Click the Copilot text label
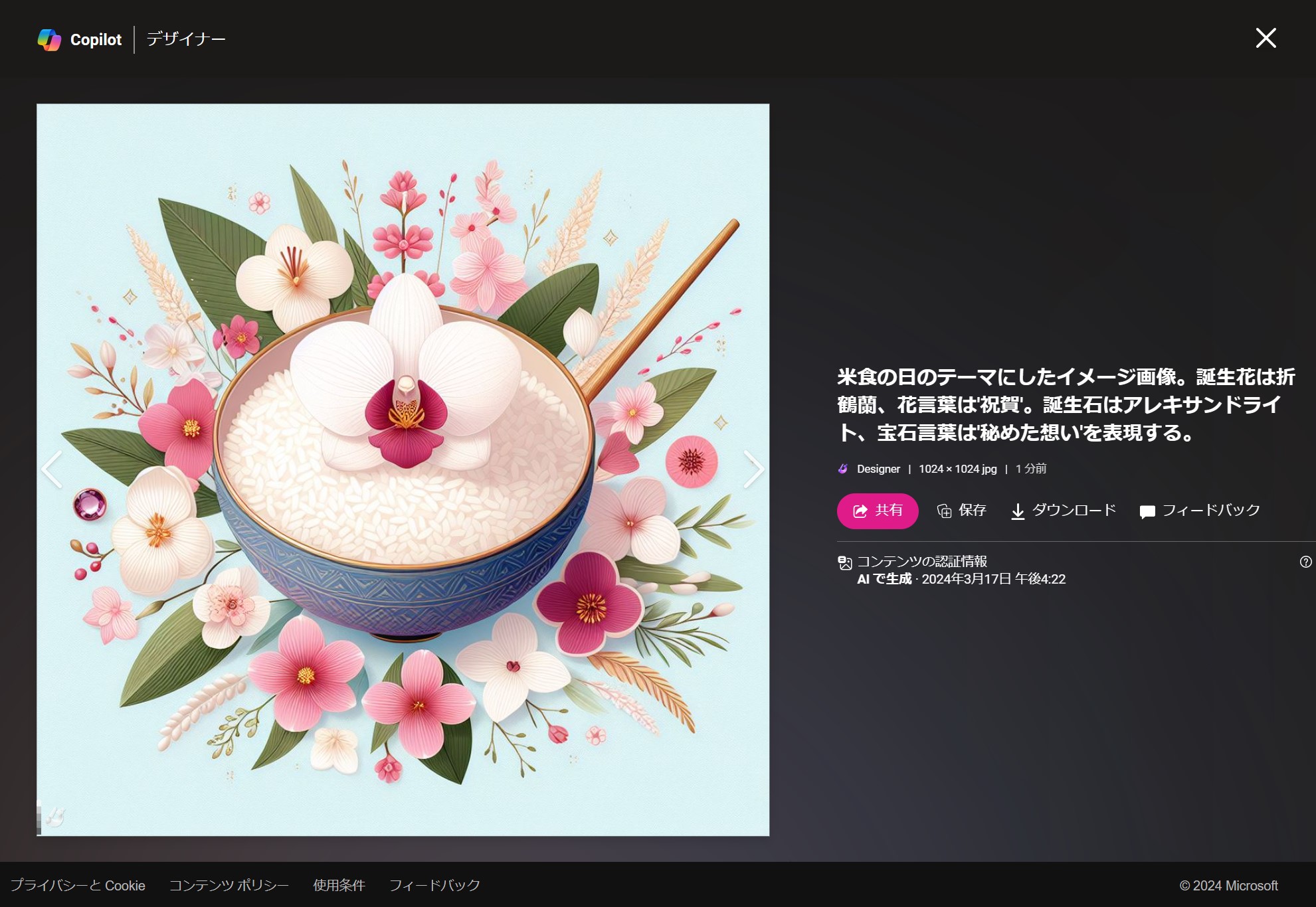 tap(96, 40)
